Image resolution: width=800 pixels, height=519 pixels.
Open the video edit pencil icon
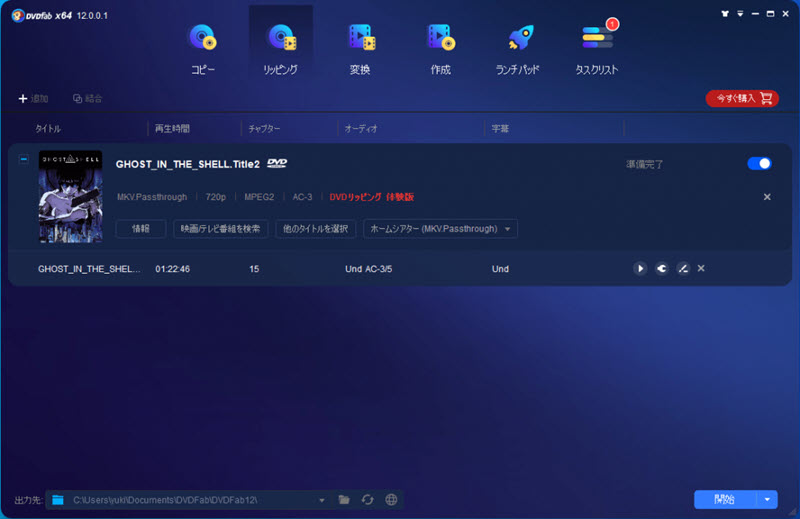coord(682,269)
